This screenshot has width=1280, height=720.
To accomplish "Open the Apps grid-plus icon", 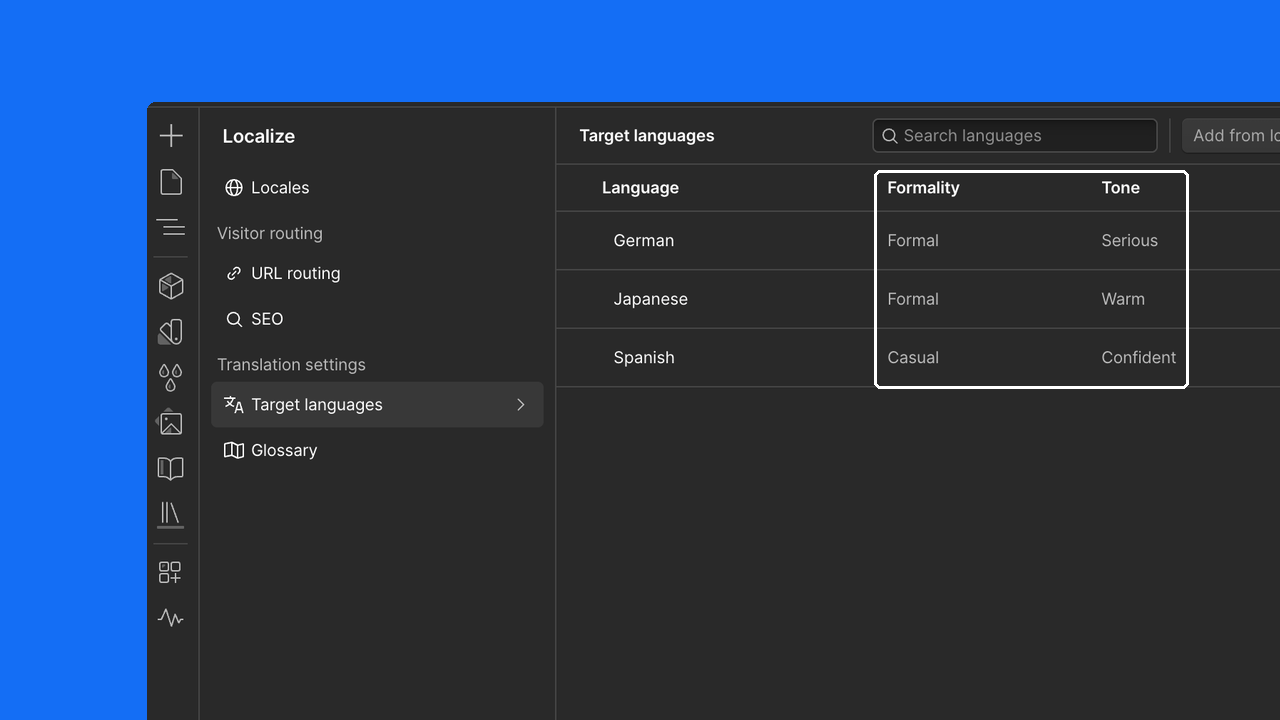I will coord(171,572).
